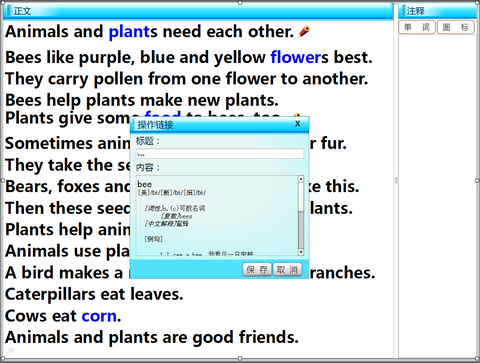480x363 pixels.
Task: Click the 保存 button to save the link
Action: pyautogui.click(x=257, y=269)
